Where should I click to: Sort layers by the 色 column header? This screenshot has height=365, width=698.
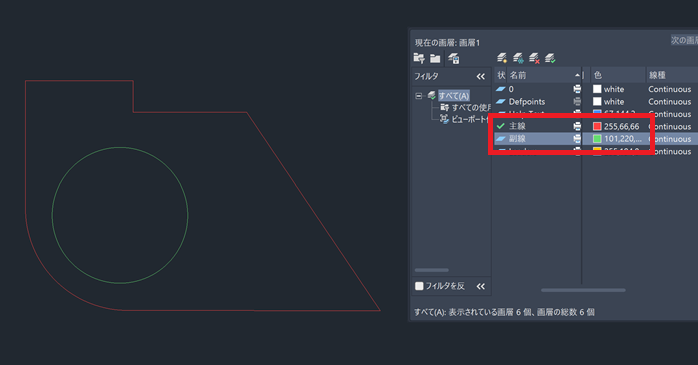pos(618,75)
